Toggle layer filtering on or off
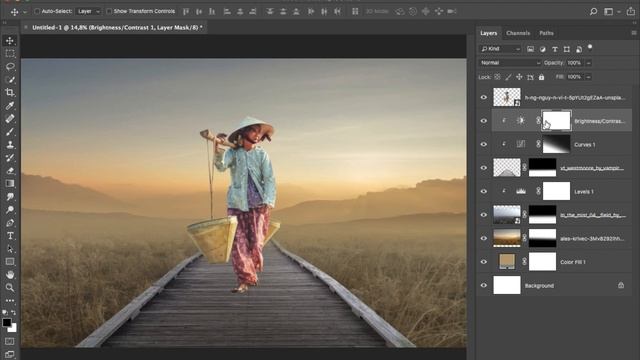The height and width of the screenshot is (360, 640). click(x=590, y=47)
